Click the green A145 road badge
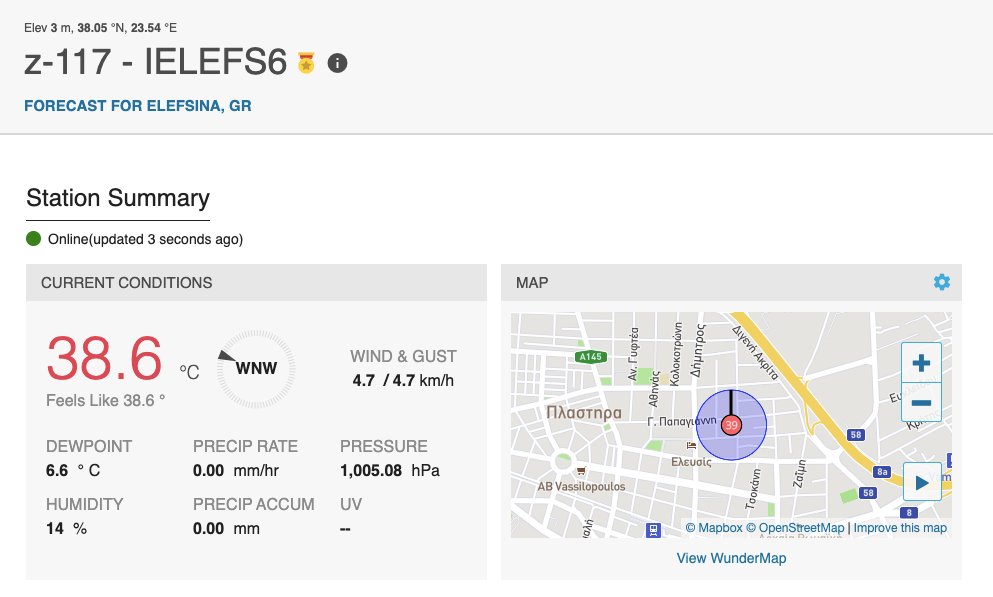Image resolution: width=993 pixels, height=597 pixels. [589, 356]
